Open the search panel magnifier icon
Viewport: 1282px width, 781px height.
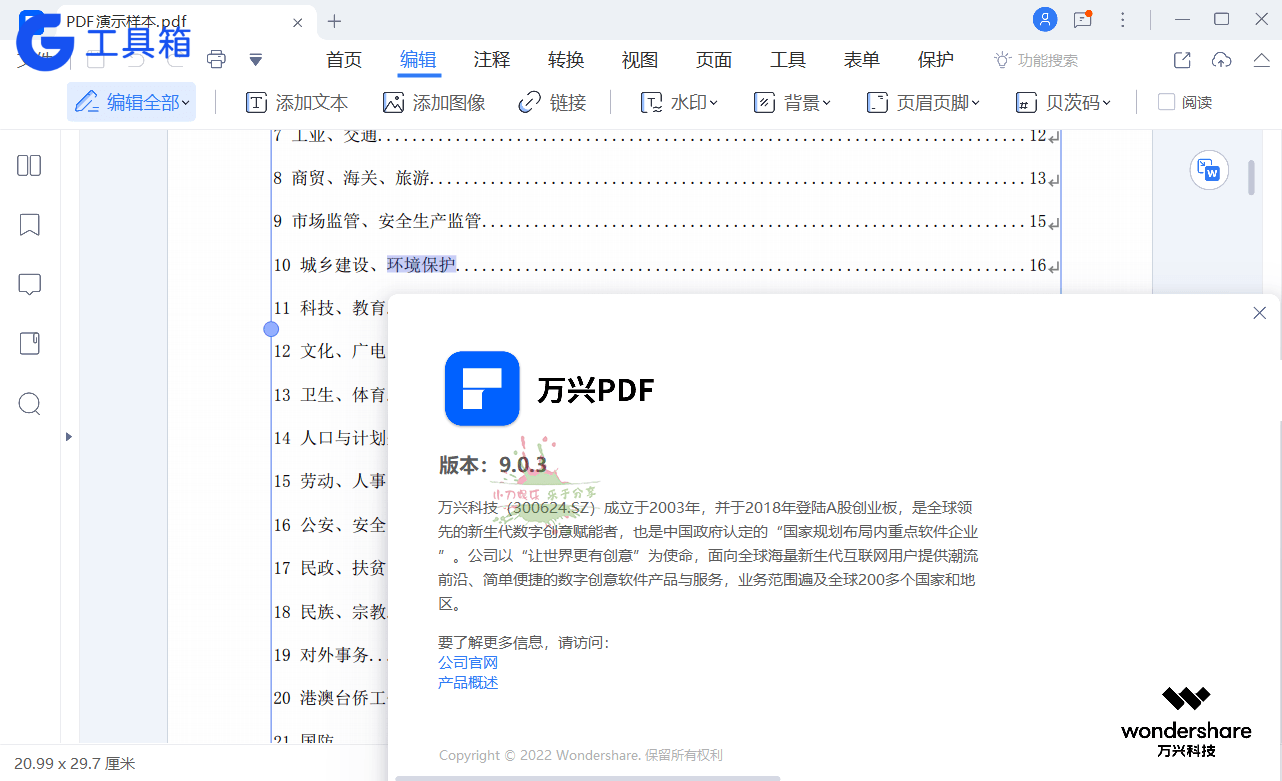pos(30,404)
